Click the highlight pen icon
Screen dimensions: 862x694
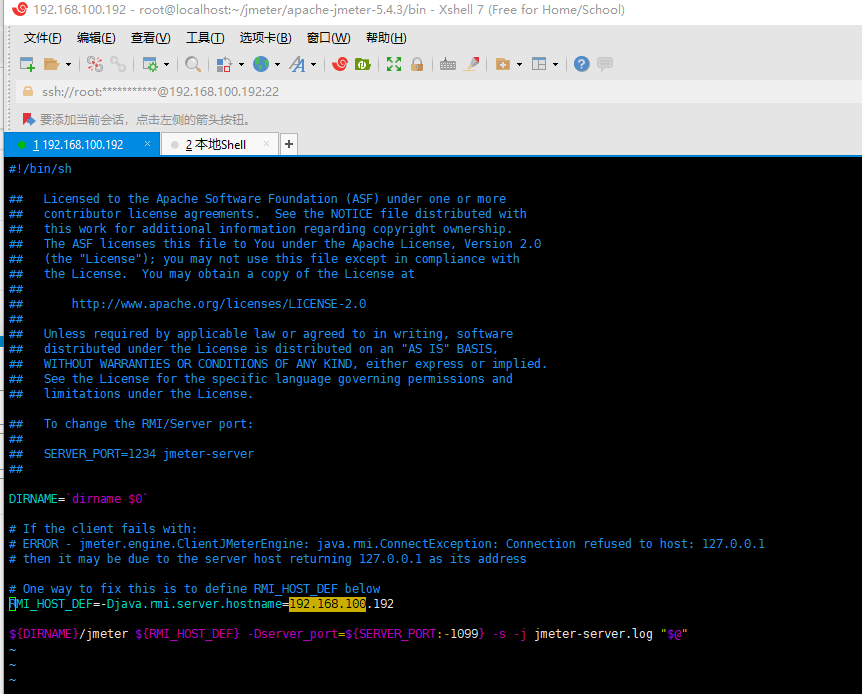(x=472, y=64)
